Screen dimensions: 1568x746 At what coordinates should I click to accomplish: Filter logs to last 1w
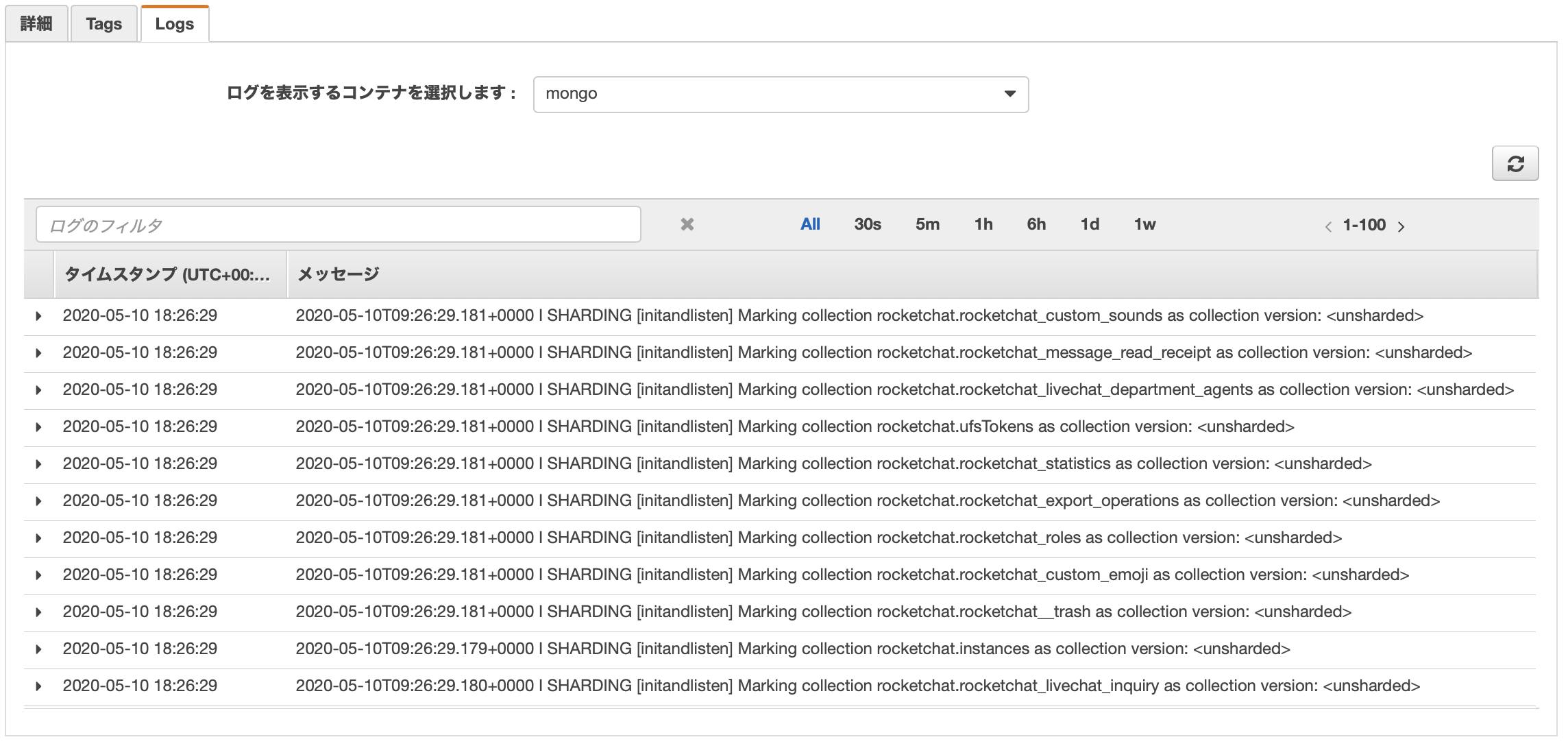click(x=1144, y=224)
